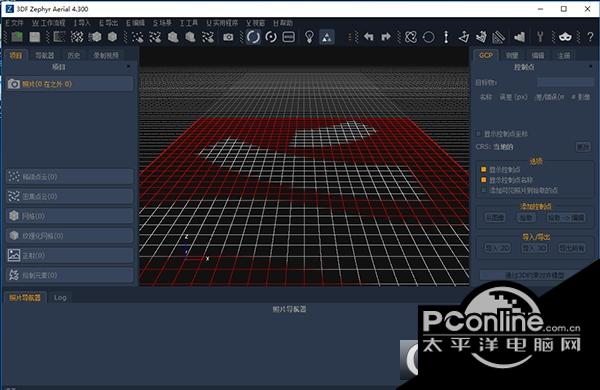Switch to the GCP tab
Viewport: 600px width, 390px height.
click(486, 55)
